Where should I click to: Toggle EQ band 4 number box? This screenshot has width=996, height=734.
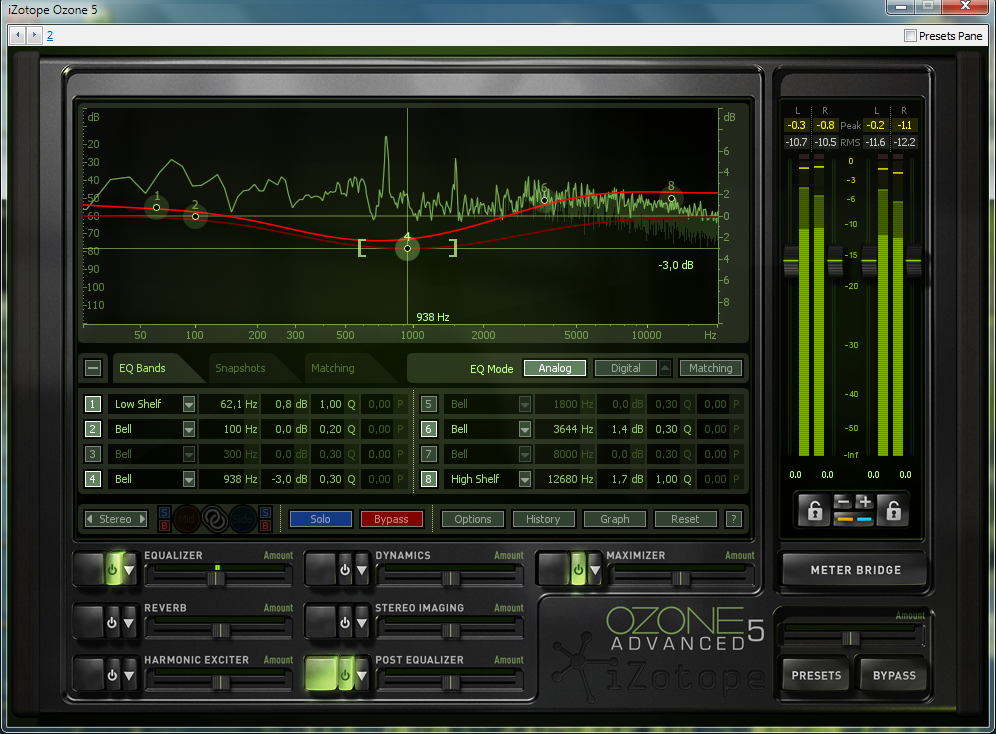[93, 479]
